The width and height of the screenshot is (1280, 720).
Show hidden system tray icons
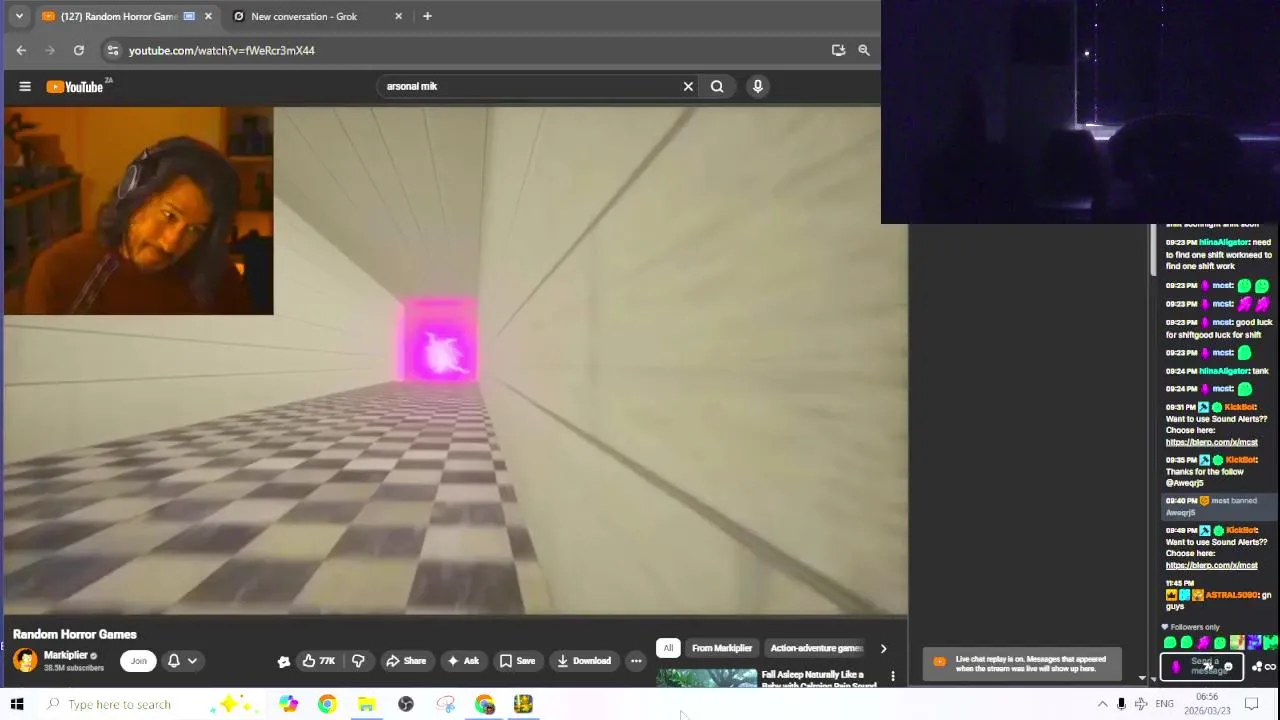[x=1102, y=704]
